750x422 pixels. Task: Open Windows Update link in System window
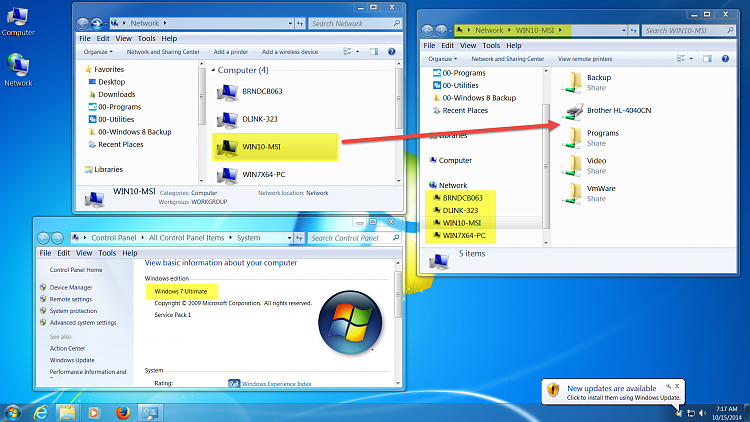point(72,360)
